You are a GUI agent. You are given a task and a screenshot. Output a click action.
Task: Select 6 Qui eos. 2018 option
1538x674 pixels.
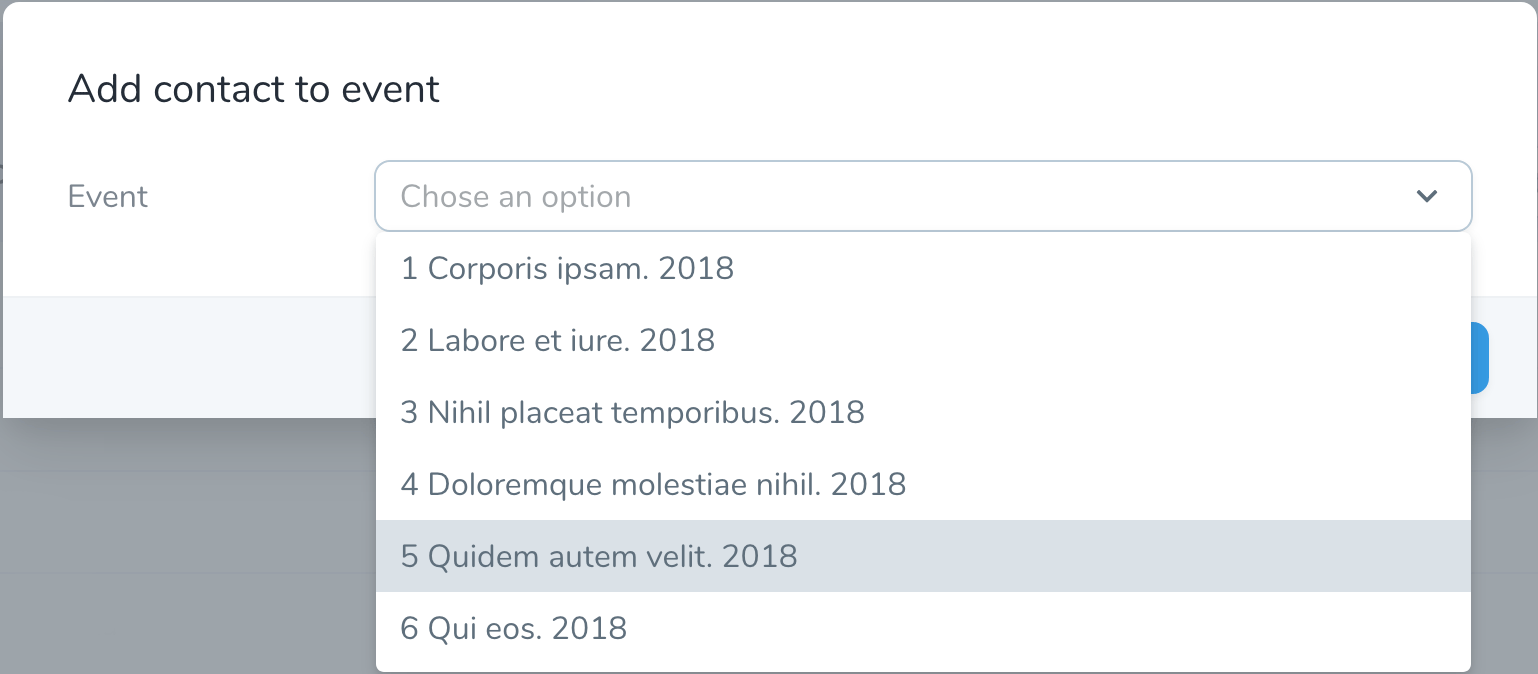(923, 628)
